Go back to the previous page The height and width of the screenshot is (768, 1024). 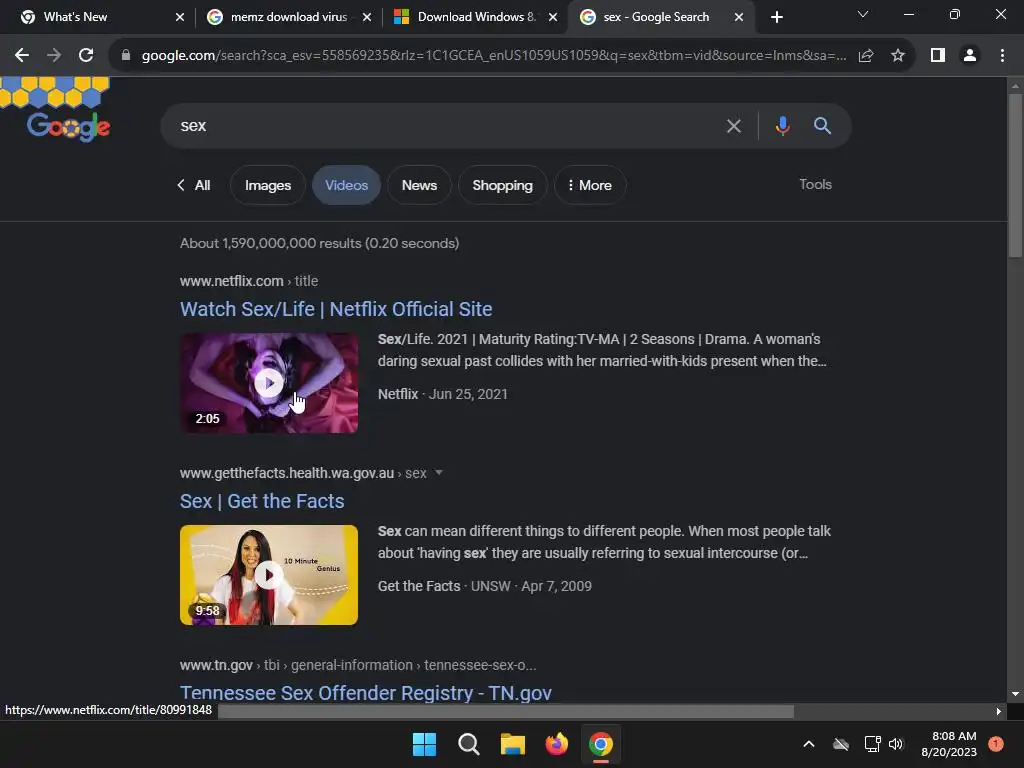pos(22,56)
